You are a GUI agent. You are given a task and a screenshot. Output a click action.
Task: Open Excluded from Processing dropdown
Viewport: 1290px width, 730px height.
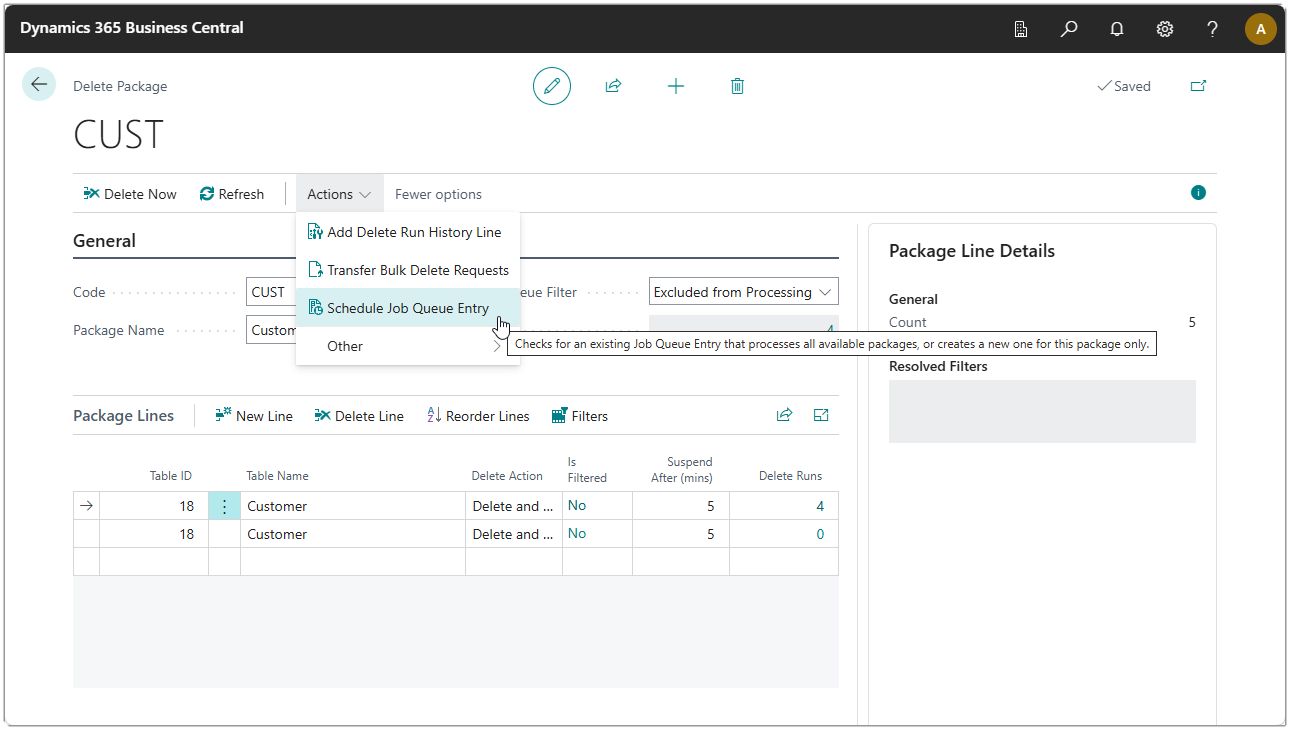743,292
